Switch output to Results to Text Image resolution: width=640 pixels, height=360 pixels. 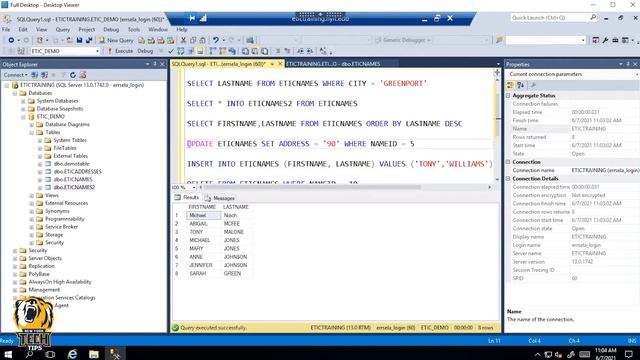coord(245,51)
